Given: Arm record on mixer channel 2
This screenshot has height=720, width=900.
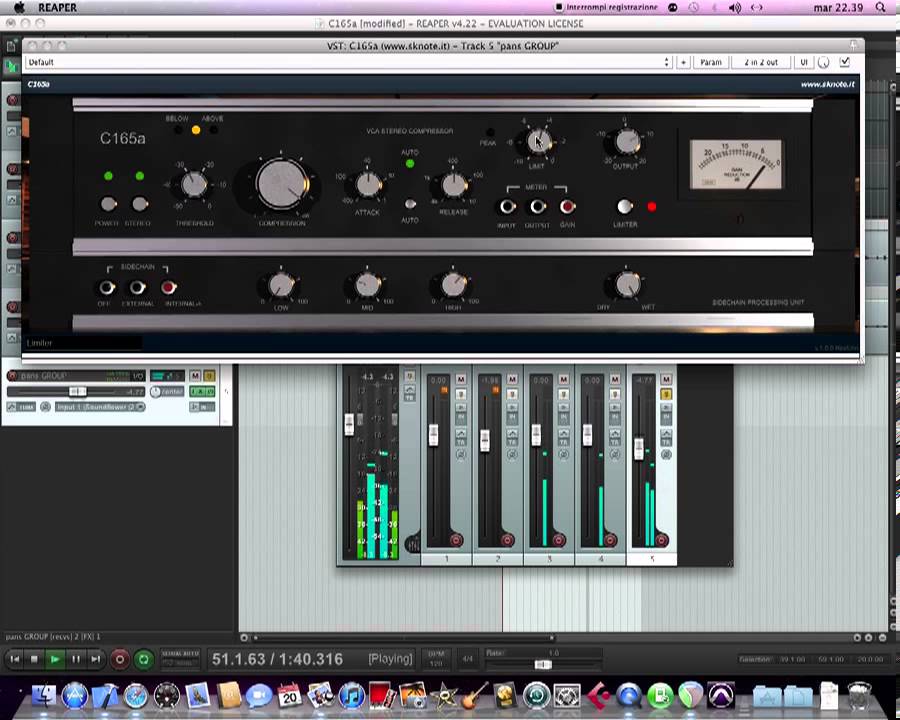Looking at the screenshot, I should 507,540.
